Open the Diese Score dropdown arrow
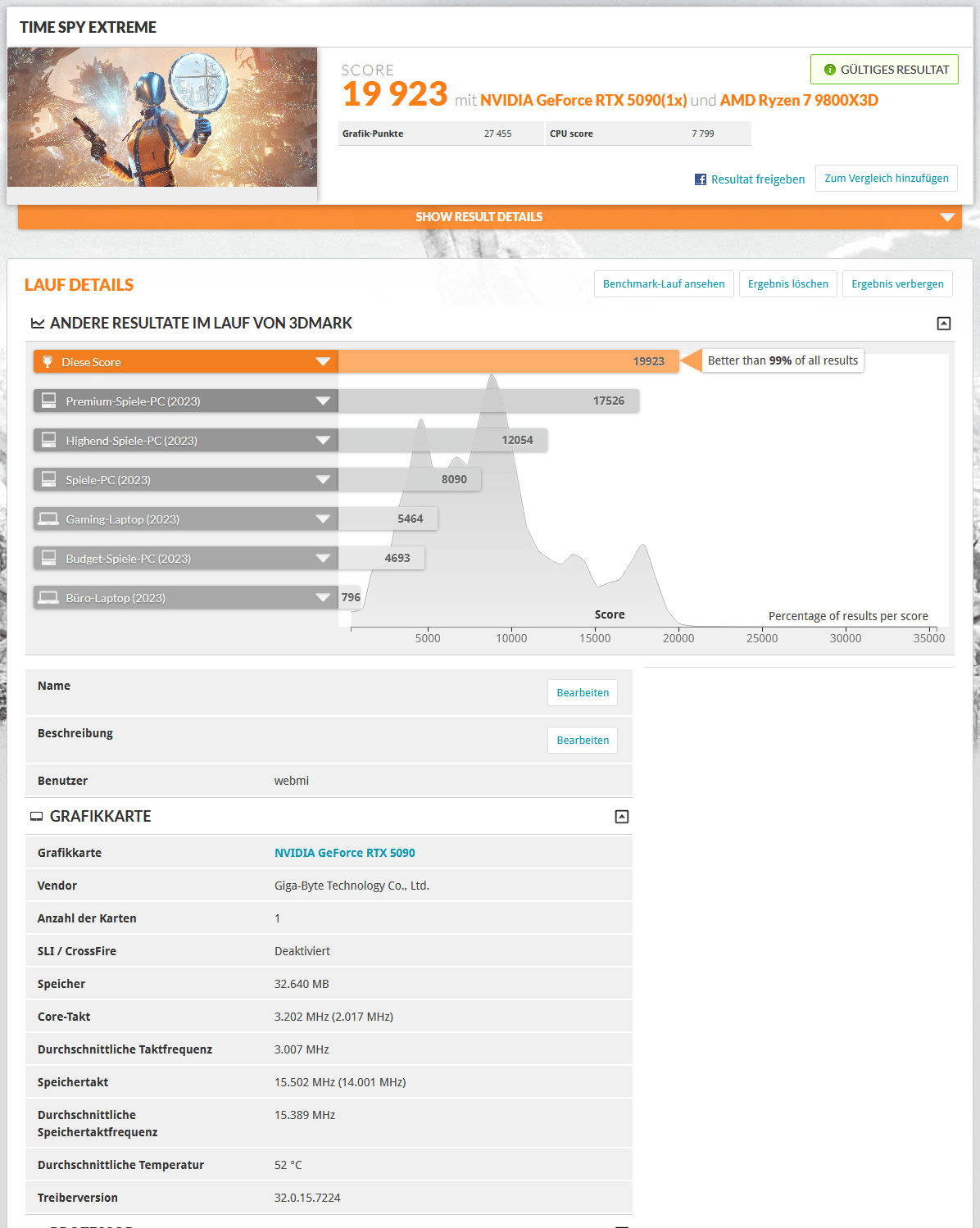980x1228 pixels. 323,361
